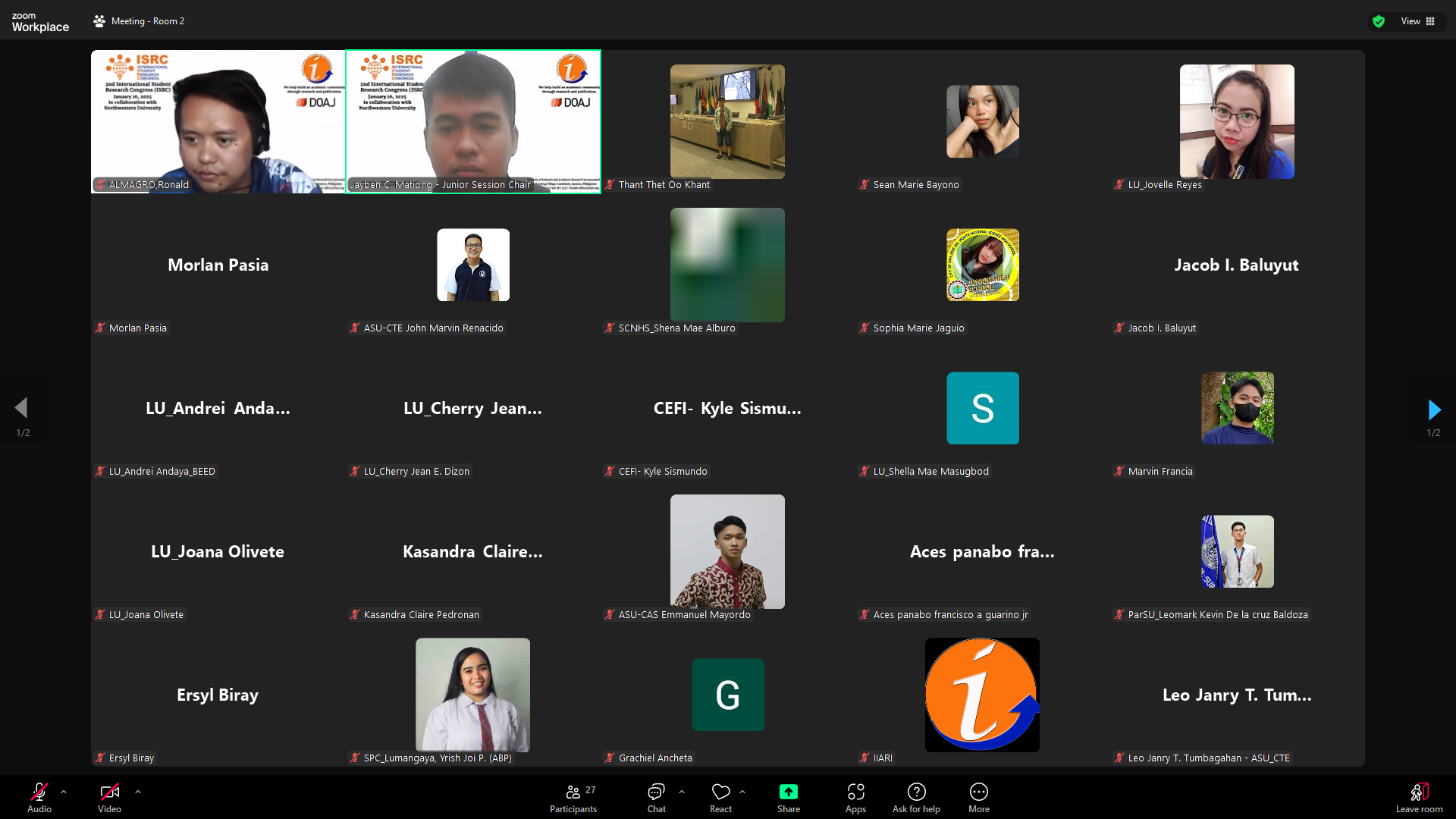The width and height of the screenshot is (1456, 819).
Task: Open the React emoji menu
Action: tap(720, 796)
